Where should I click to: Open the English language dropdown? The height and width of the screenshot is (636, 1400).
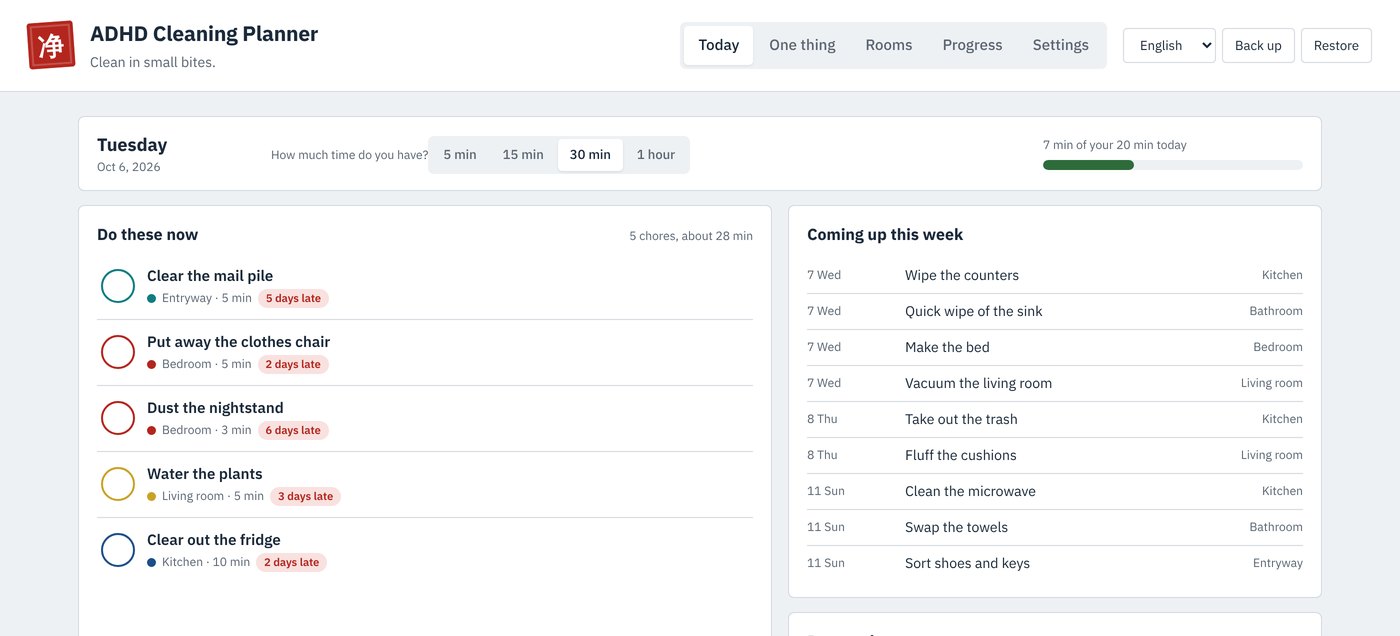pos(1169,45)
